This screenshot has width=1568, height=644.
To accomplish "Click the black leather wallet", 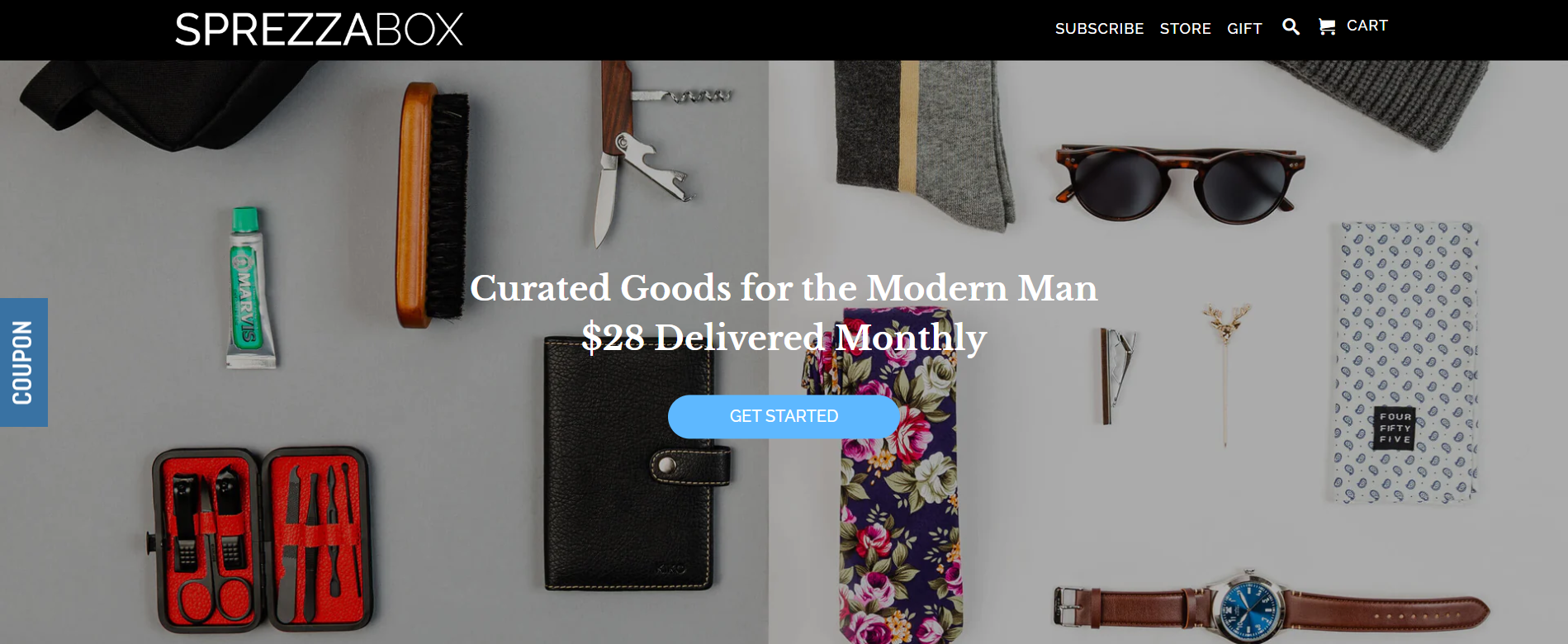I will tap(636, 464).
